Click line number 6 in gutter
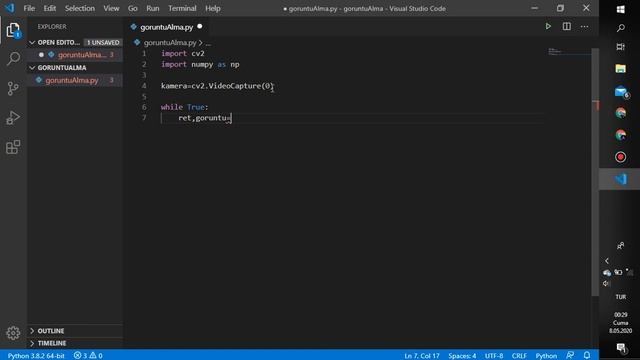 coord(144,107)
